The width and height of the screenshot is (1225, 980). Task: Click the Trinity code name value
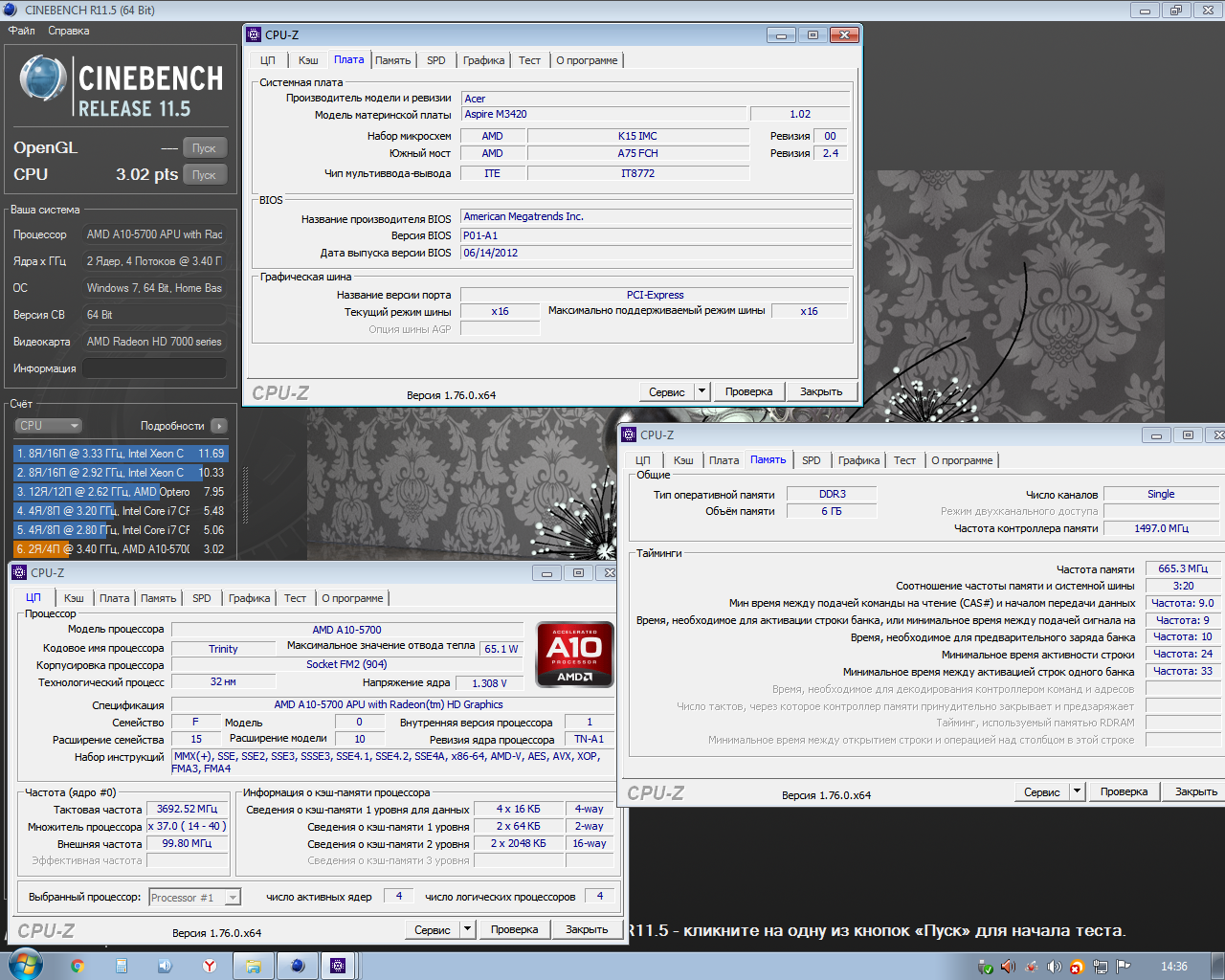click(223, 649)
